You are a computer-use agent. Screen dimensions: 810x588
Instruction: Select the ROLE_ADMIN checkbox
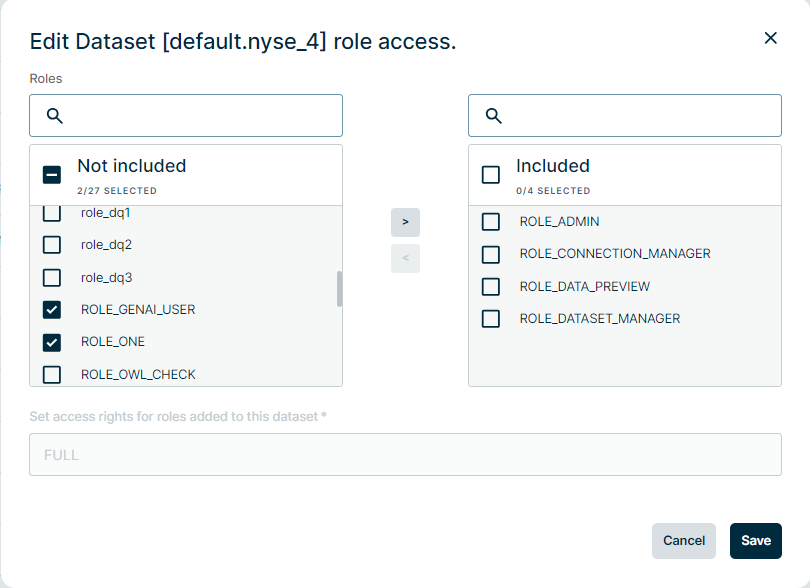click(x=491, y=222)
